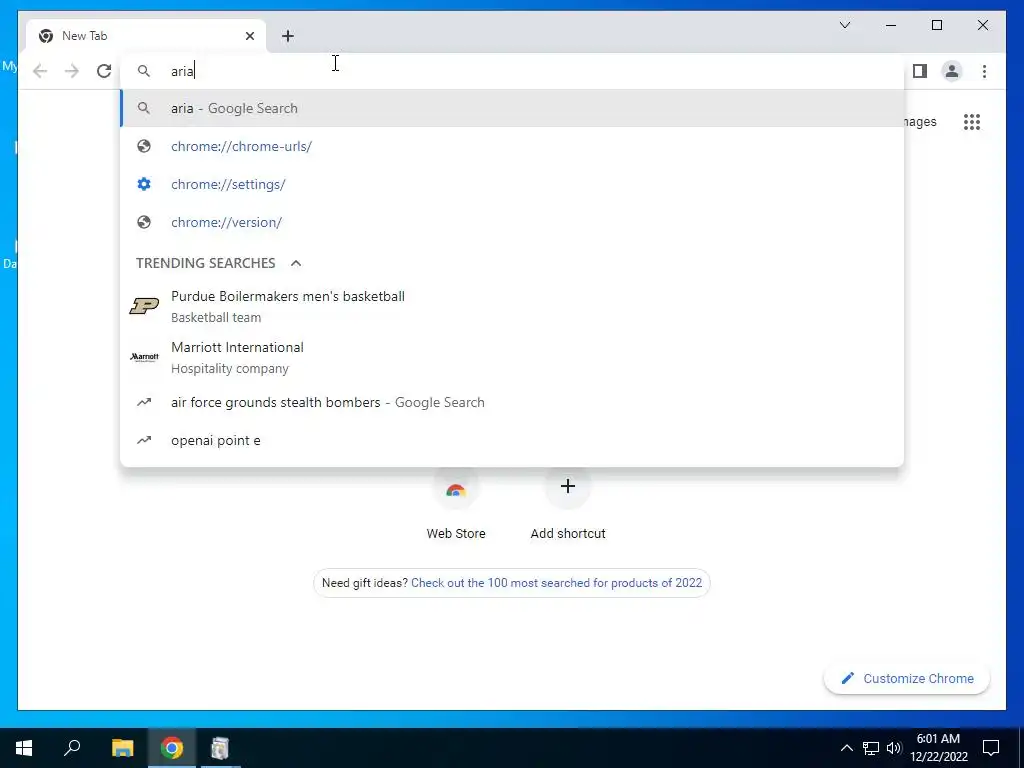This screenshot has width=1024, height=768.
Task: Click the Customize Chrome button
Action: [x=907, y=679]
